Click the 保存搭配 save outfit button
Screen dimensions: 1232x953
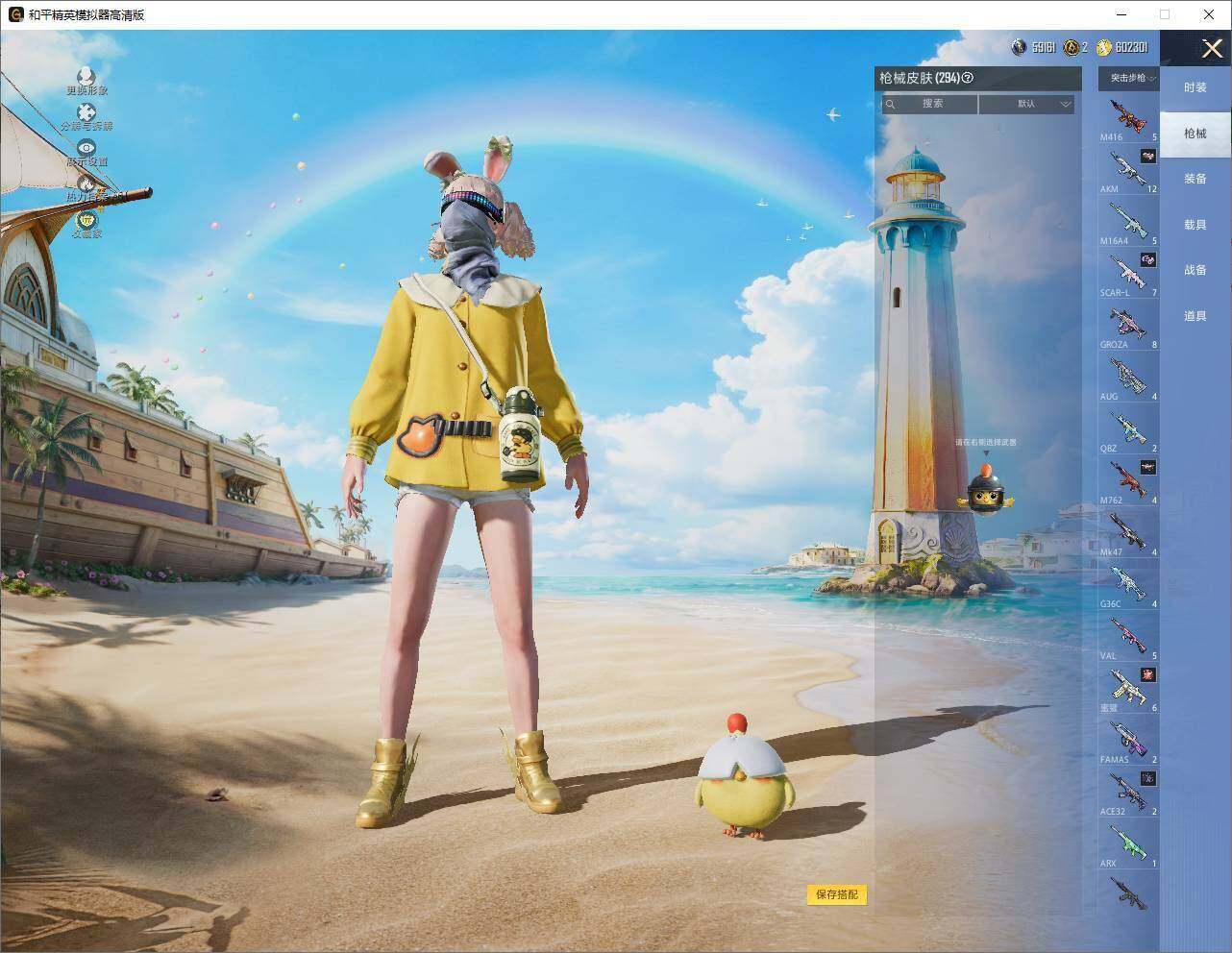click(x=837, y=895)
